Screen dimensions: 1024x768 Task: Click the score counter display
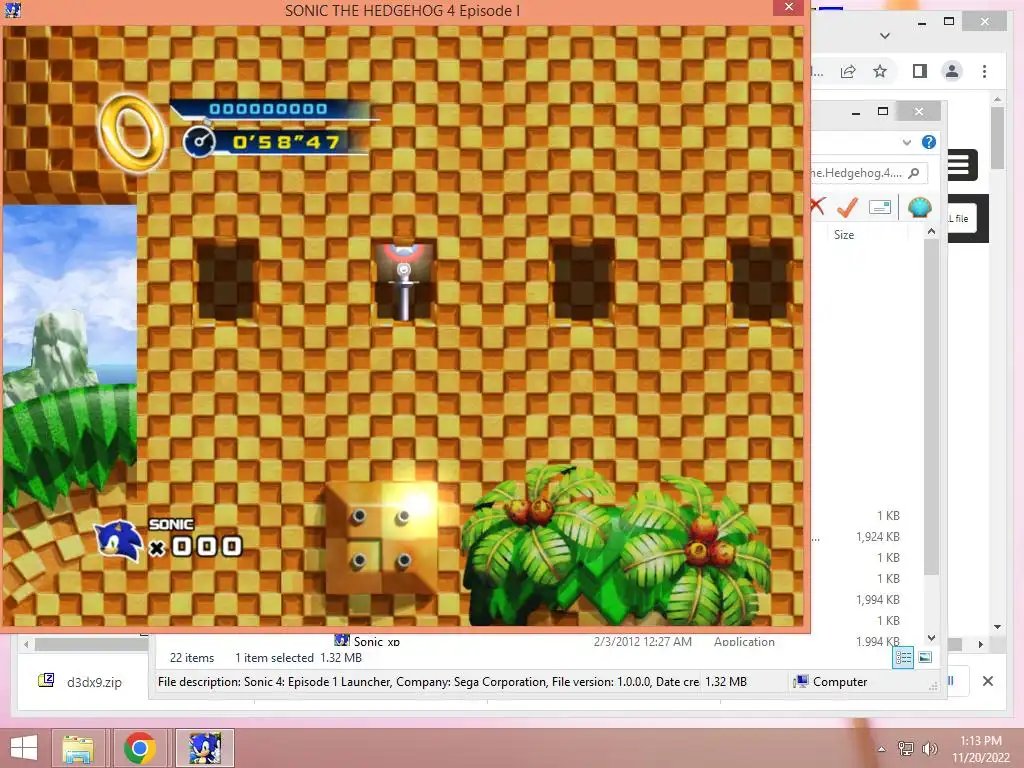(x=268, y=109)
